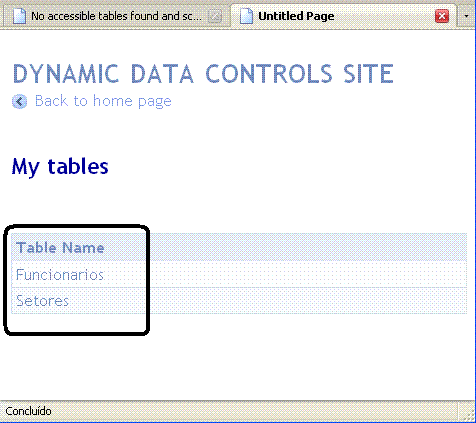
Task: Open the tab list dropdown arrow
Action: point(466,16)
